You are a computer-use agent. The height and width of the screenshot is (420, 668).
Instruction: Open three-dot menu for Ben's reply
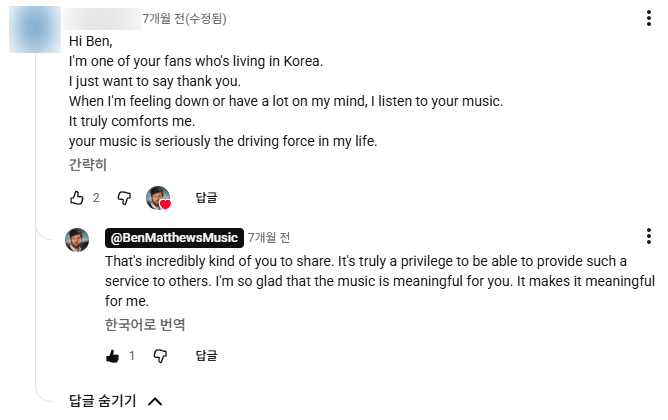(648, 236)
